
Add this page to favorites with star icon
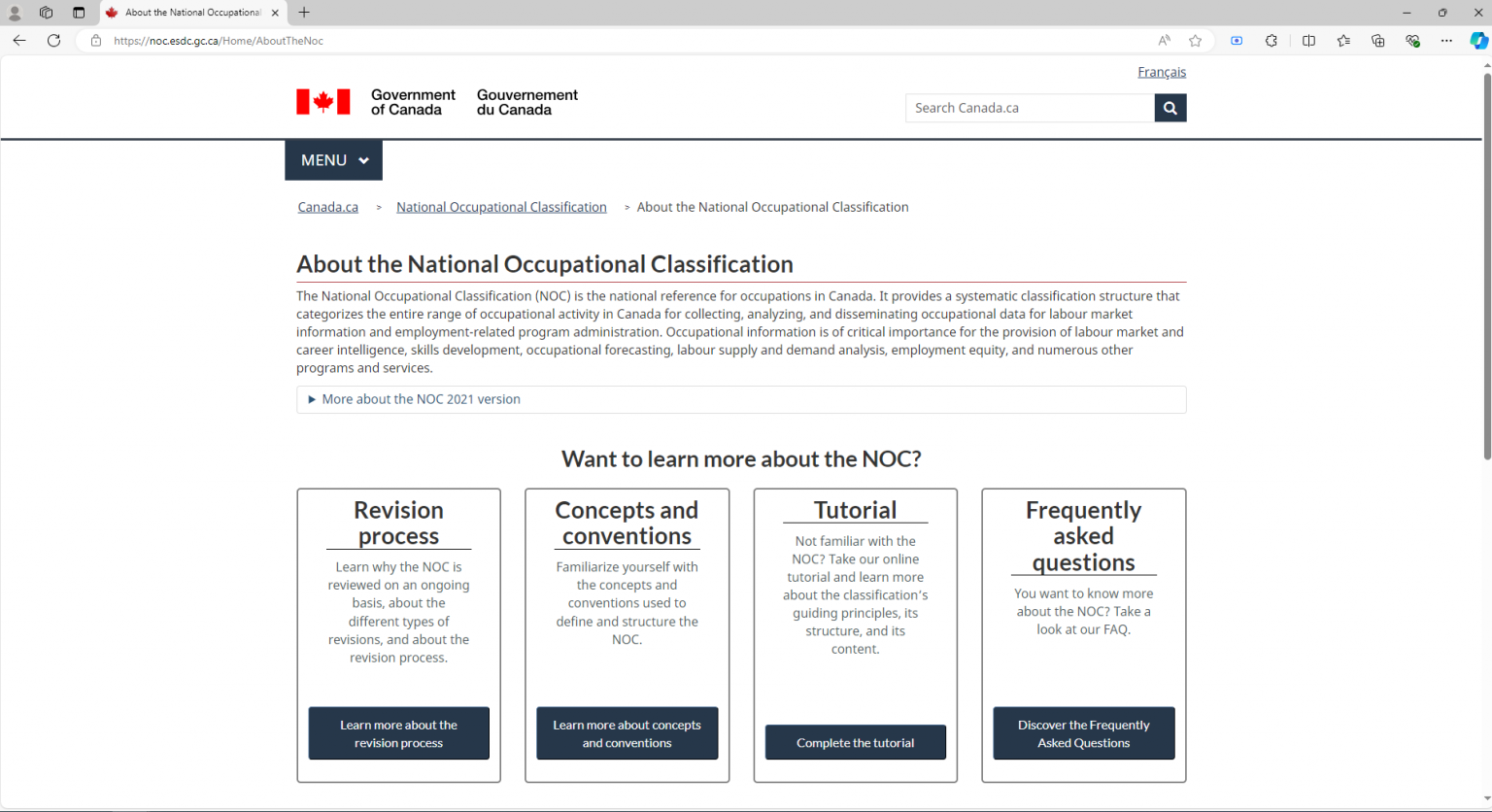pos(1195,41)
